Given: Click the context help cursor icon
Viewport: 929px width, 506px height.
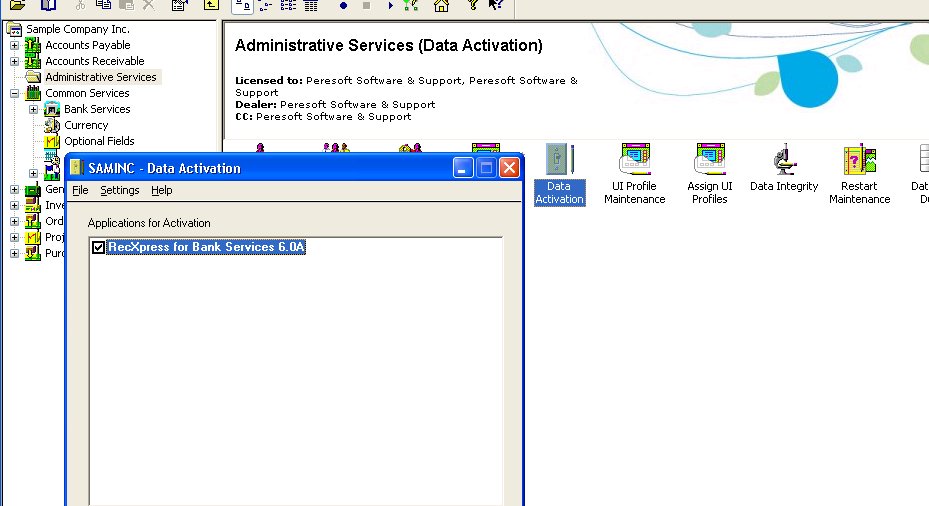Looking at the screenshot, I should [495, 5].
